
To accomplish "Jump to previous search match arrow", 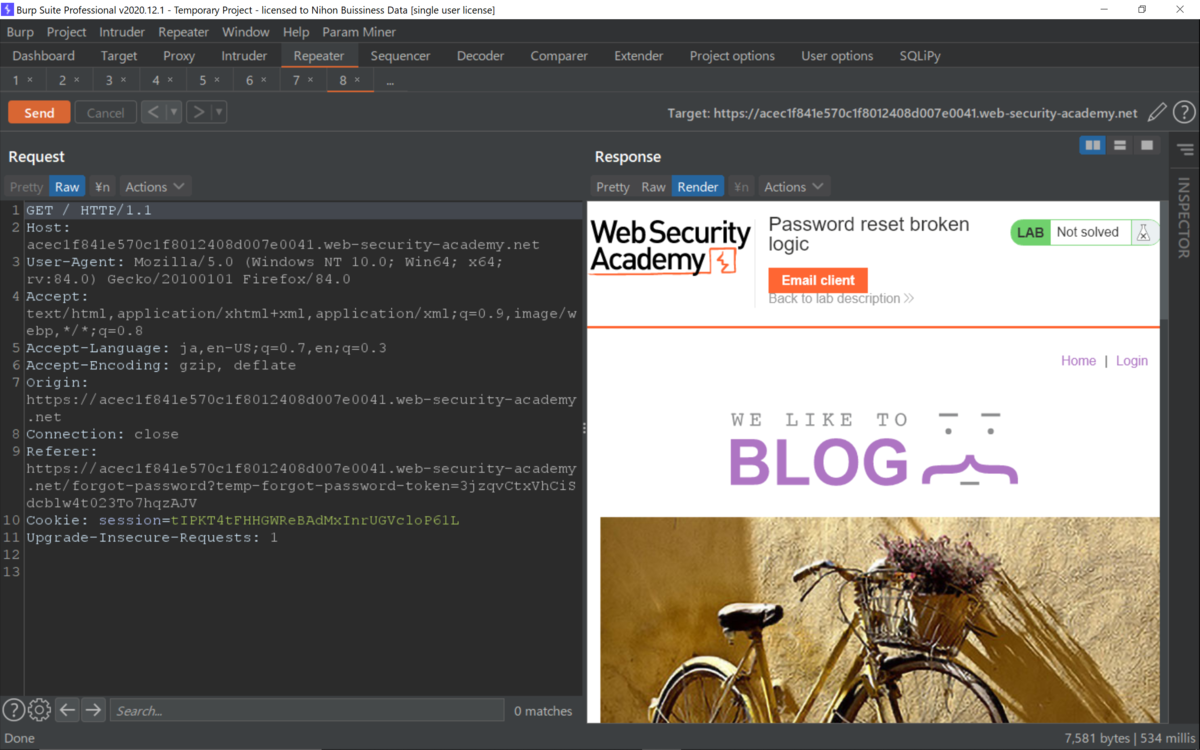I will pos(67,710).
